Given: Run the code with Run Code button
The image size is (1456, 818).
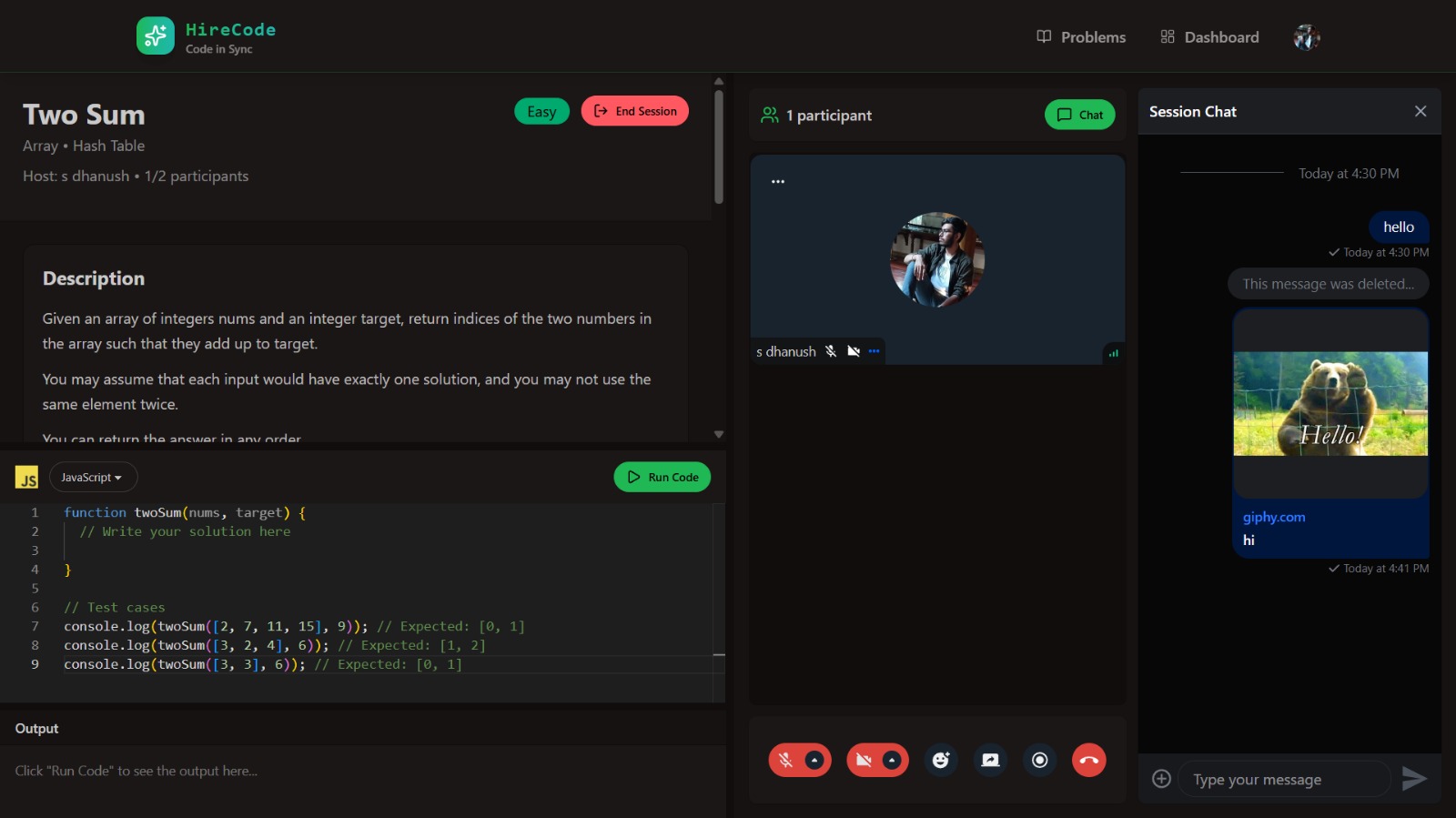Looking at the screenshot, I should tap(662, 477).
